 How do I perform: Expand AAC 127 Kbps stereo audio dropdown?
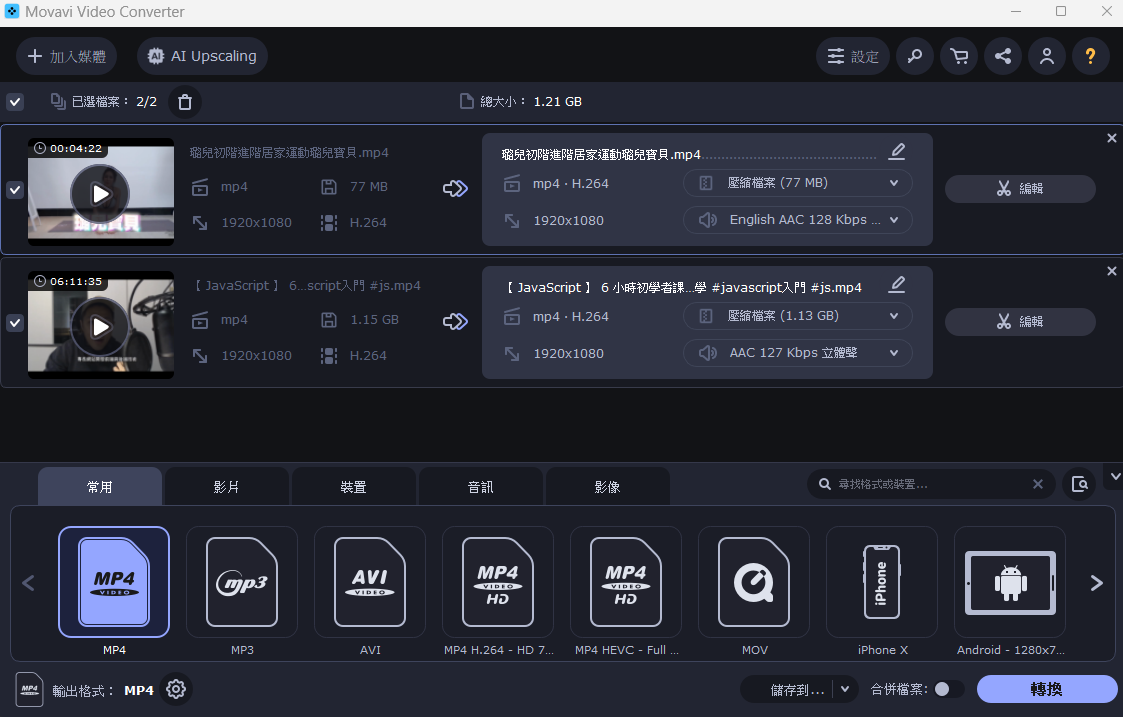pos(798,353)
